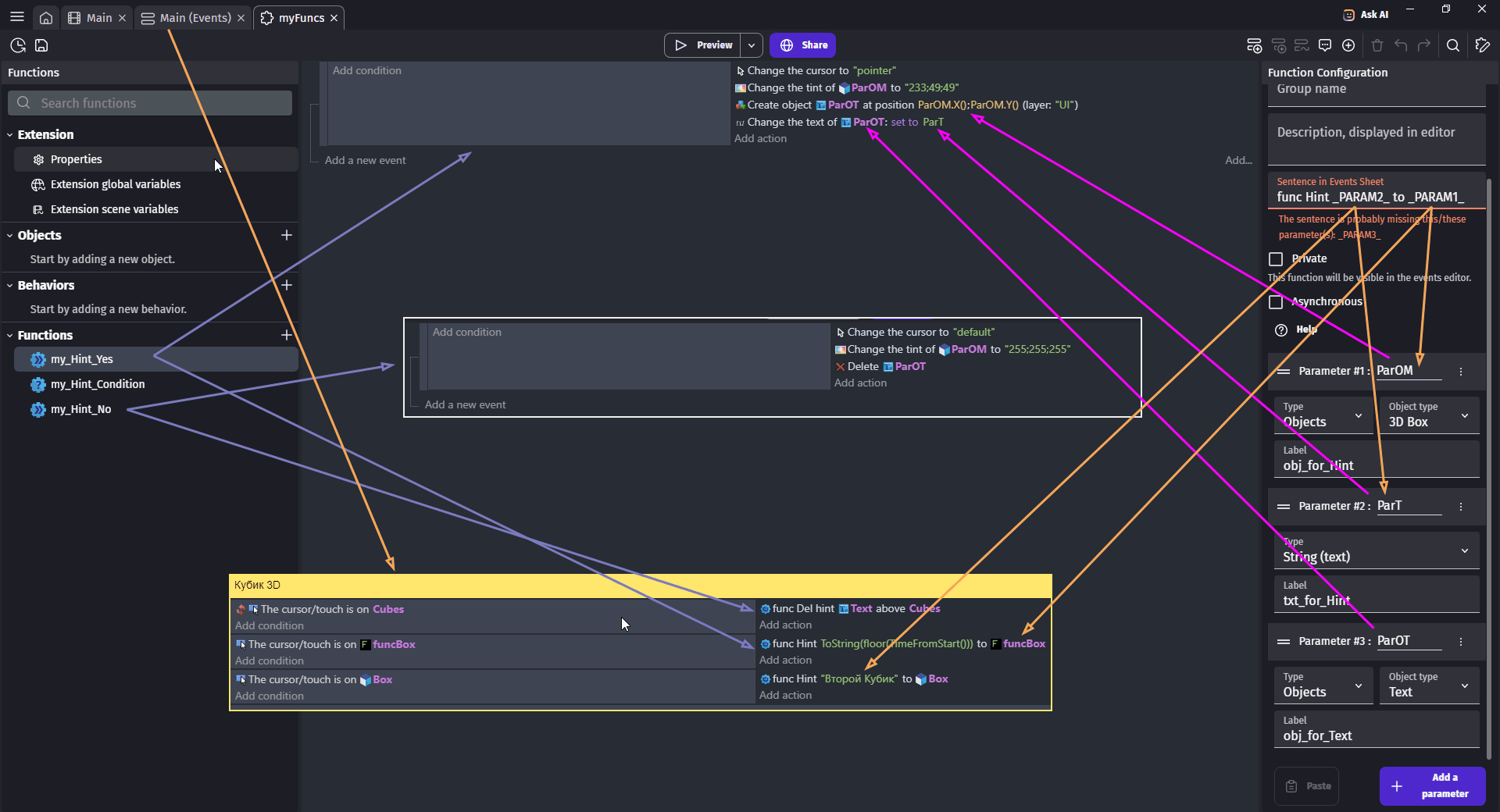The image size is (1500, 812).
Task: Open the hamburger main menu
Action: point(16,17)
